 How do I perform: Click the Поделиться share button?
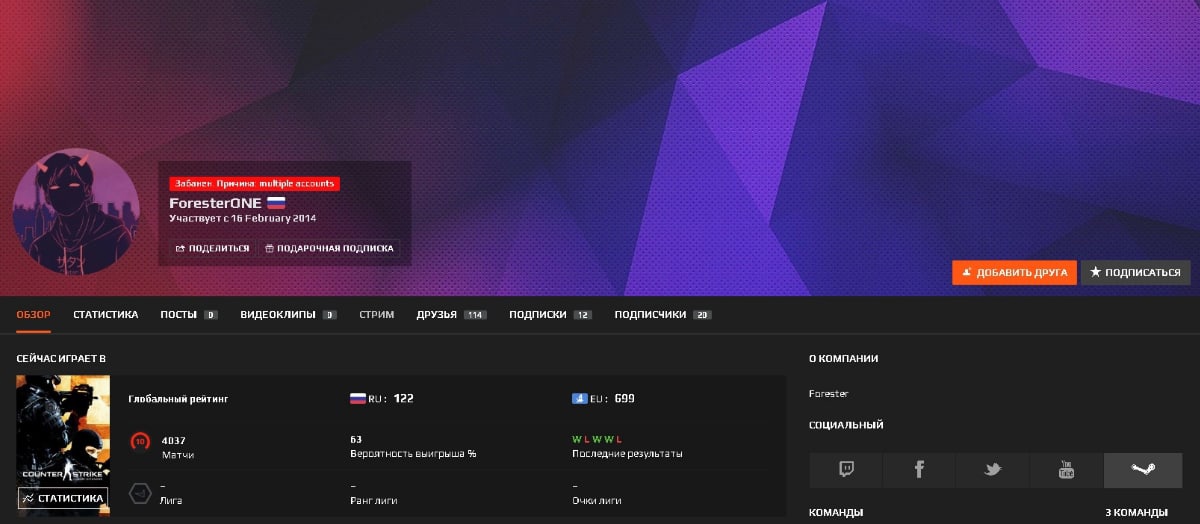tap(212, 248)
